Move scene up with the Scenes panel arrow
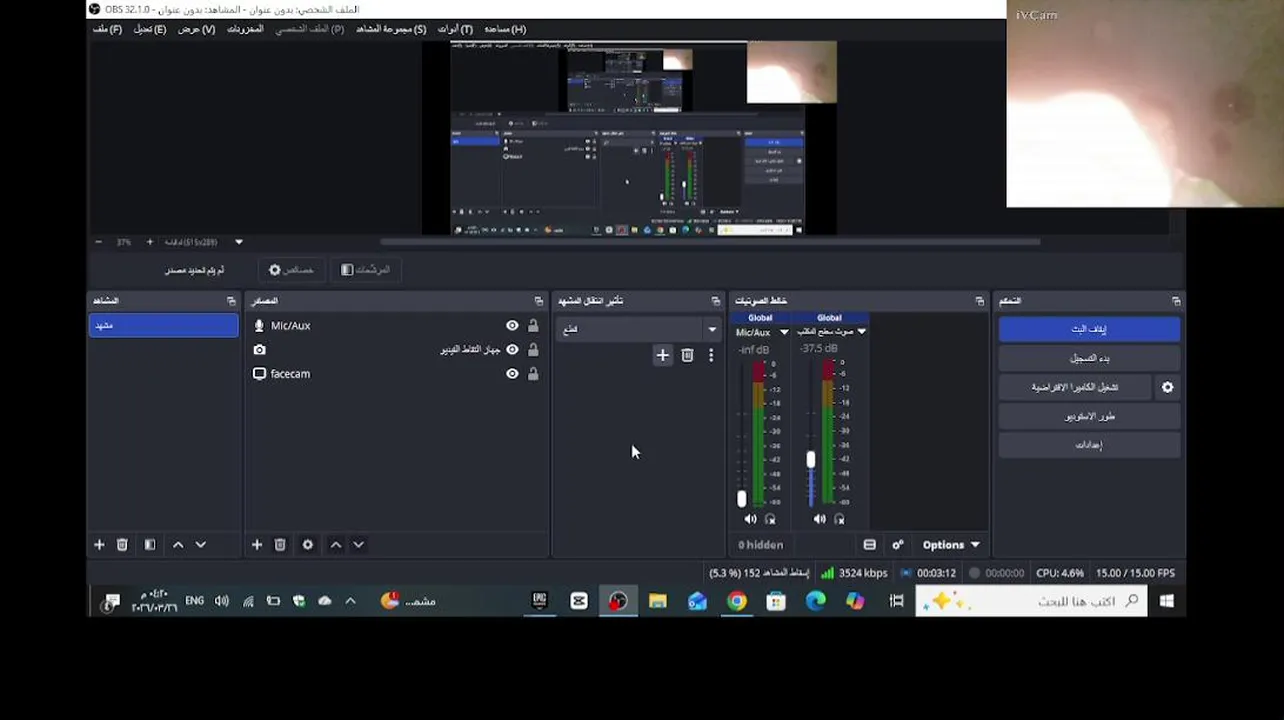Image resolution: width=1284 pixels, height=720 pixels. click(x=178, y=545)
